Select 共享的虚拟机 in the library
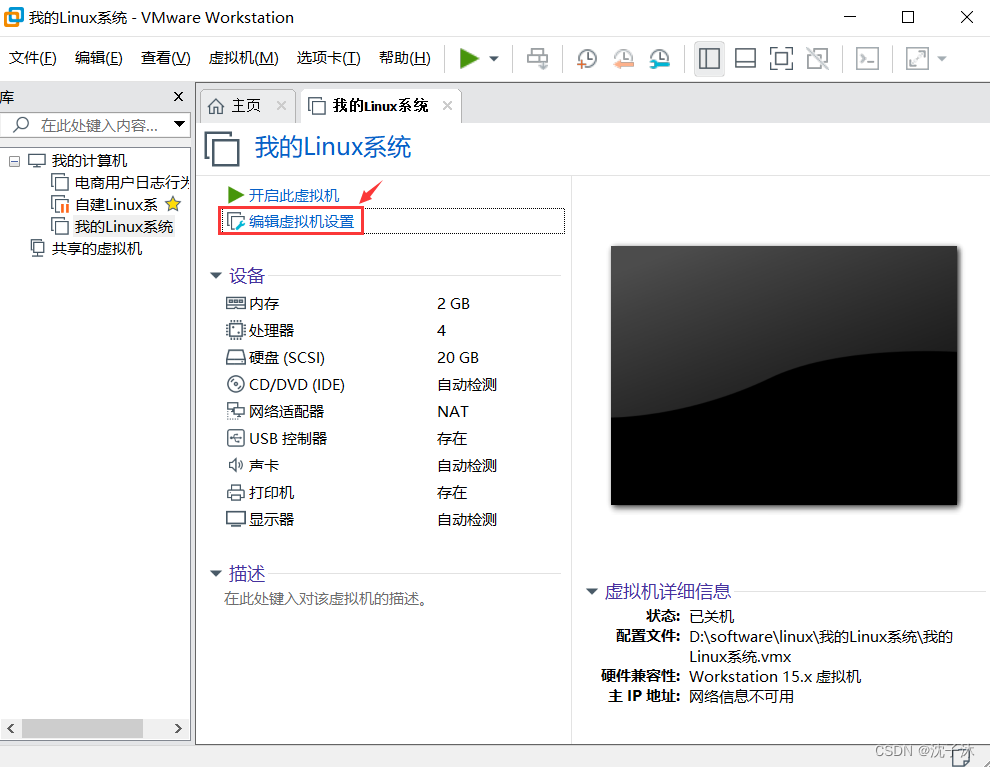Viewport: 990px width, 767px height. (97, 249)
